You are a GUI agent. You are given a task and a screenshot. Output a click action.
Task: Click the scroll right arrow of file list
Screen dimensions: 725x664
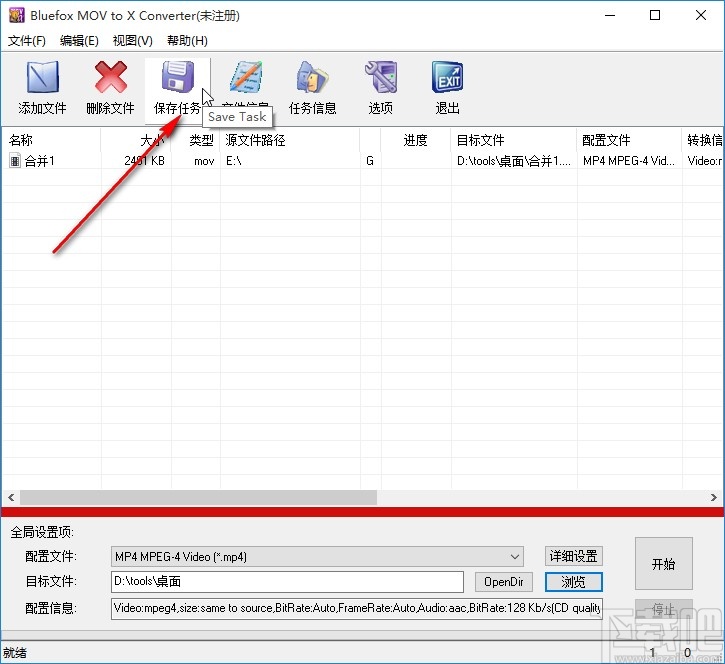pyautogui.click(x=714, y=498)
